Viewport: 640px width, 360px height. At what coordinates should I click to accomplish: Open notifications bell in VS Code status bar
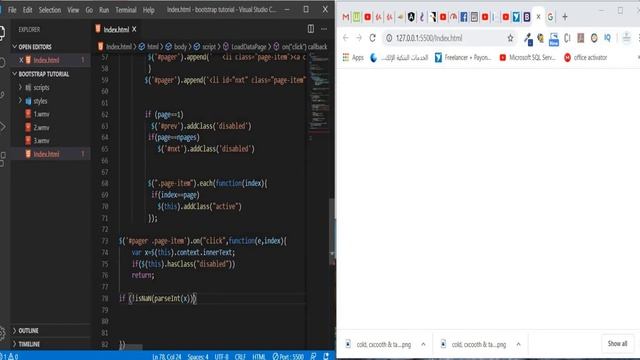point(326,356)
